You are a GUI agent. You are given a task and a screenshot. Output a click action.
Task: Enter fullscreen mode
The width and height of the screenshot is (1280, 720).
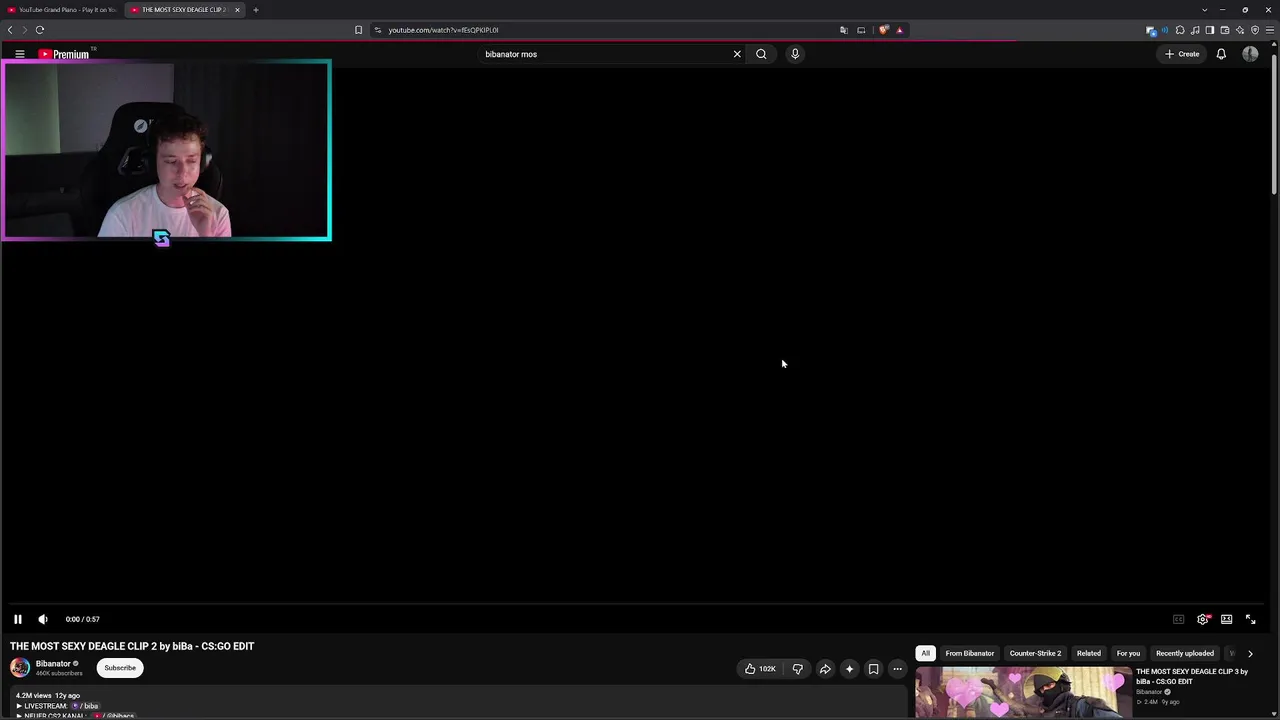[1250, 619]
